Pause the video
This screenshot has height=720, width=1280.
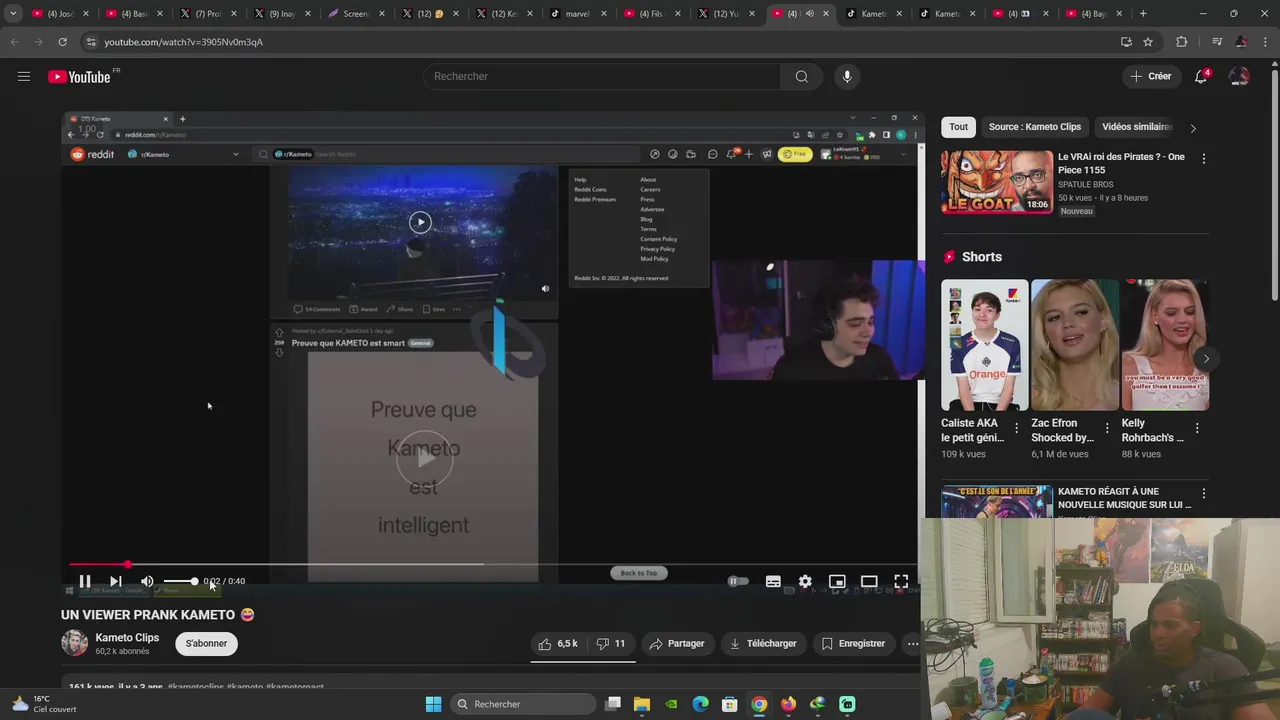[x=85, y=581]
